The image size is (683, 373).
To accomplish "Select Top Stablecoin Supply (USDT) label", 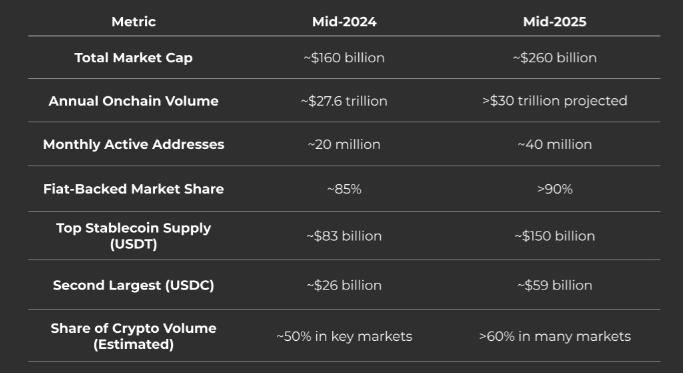I will pos(133,236).
